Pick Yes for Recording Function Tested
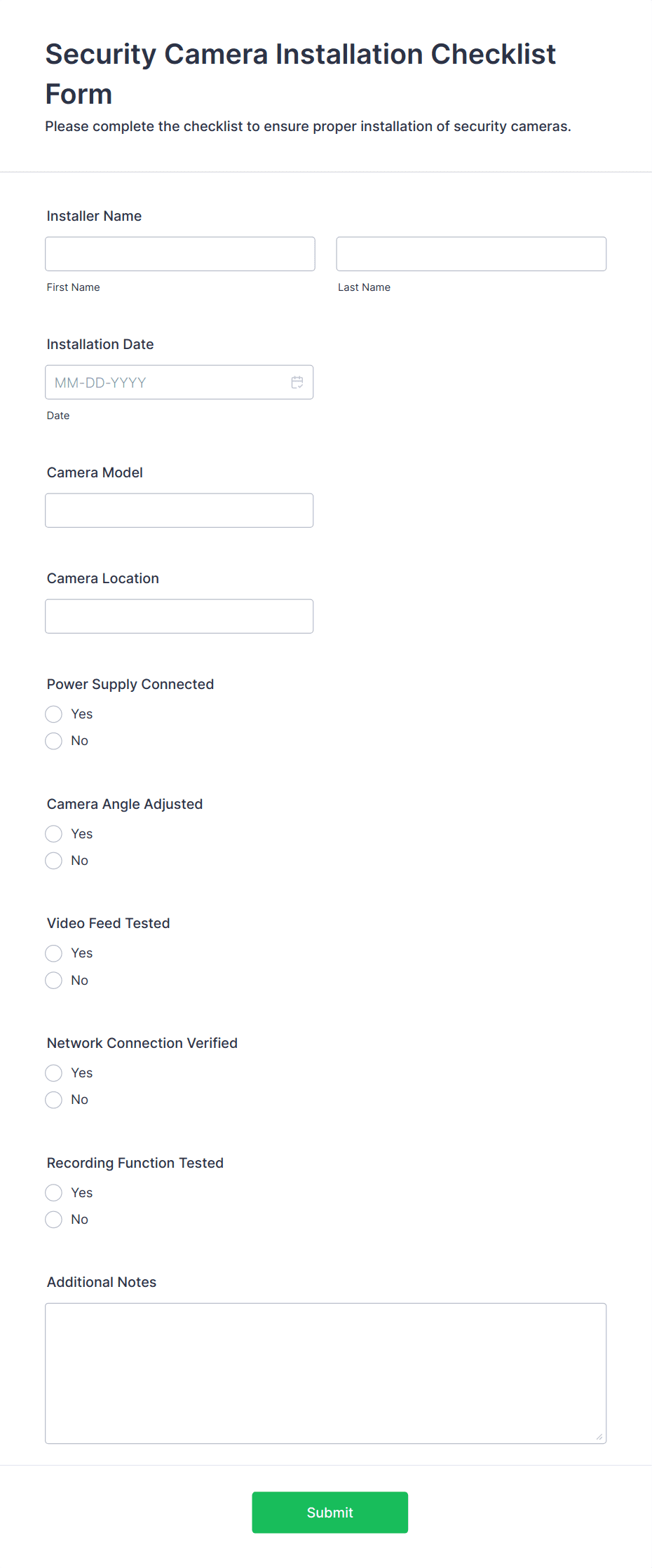Viewport: 652px width, 1568px height. tap(53, 1192)
